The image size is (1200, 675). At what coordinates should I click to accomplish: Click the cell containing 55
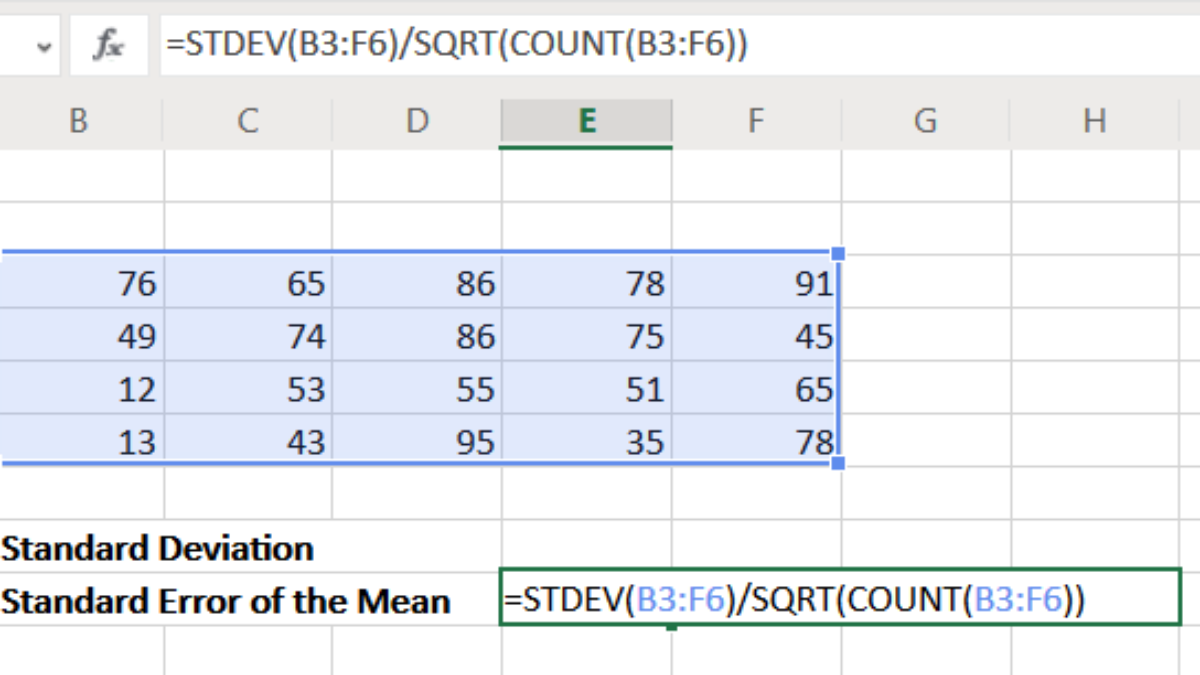tap(417, 388)
